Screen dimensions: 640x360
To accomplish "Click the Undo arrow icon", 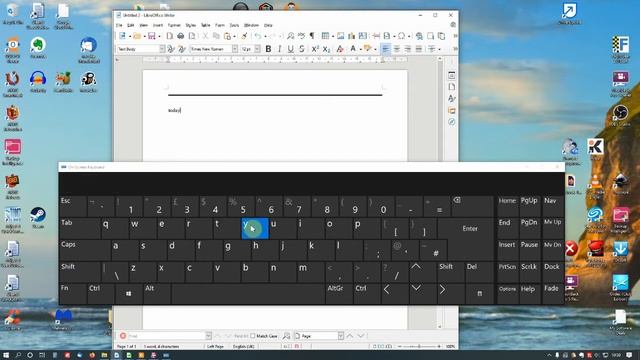I will point(258,36).
